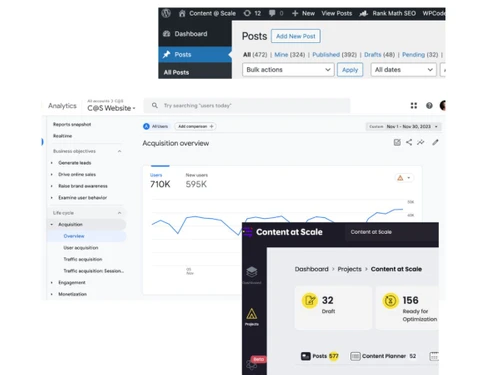This screenshot has width=500, height=375.
Task: Collapse the Acquisition tree item
Action: click(x=52, y=225)
